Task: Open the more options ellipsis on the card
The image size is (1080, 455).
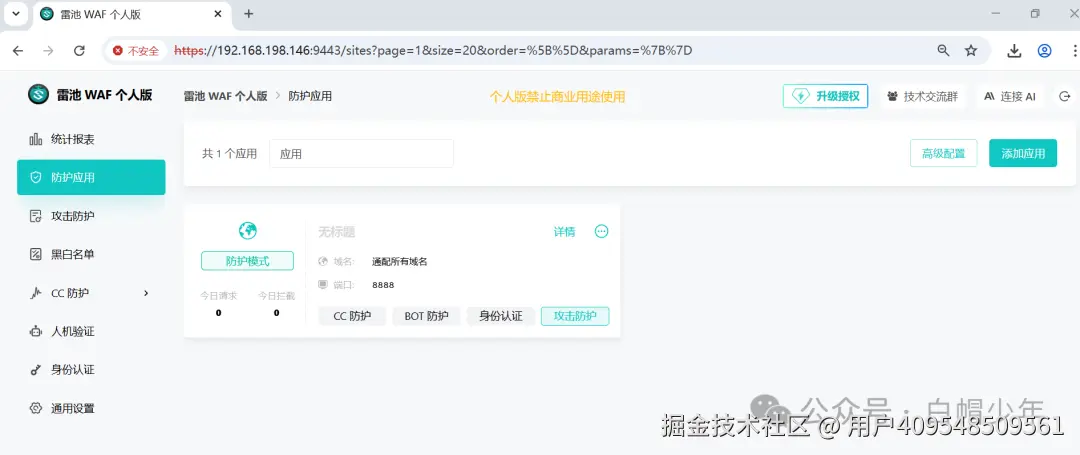Action: [601, 231]
